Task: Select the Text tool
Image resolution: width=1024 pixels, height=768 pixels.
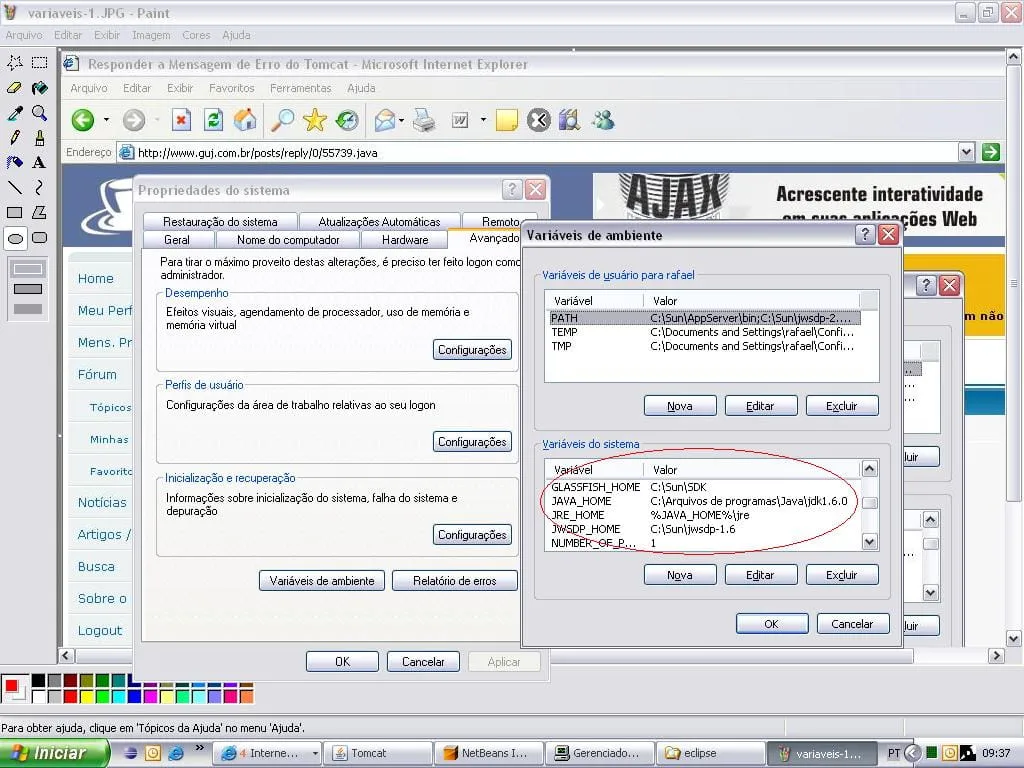Action: [x=39, y=162]
